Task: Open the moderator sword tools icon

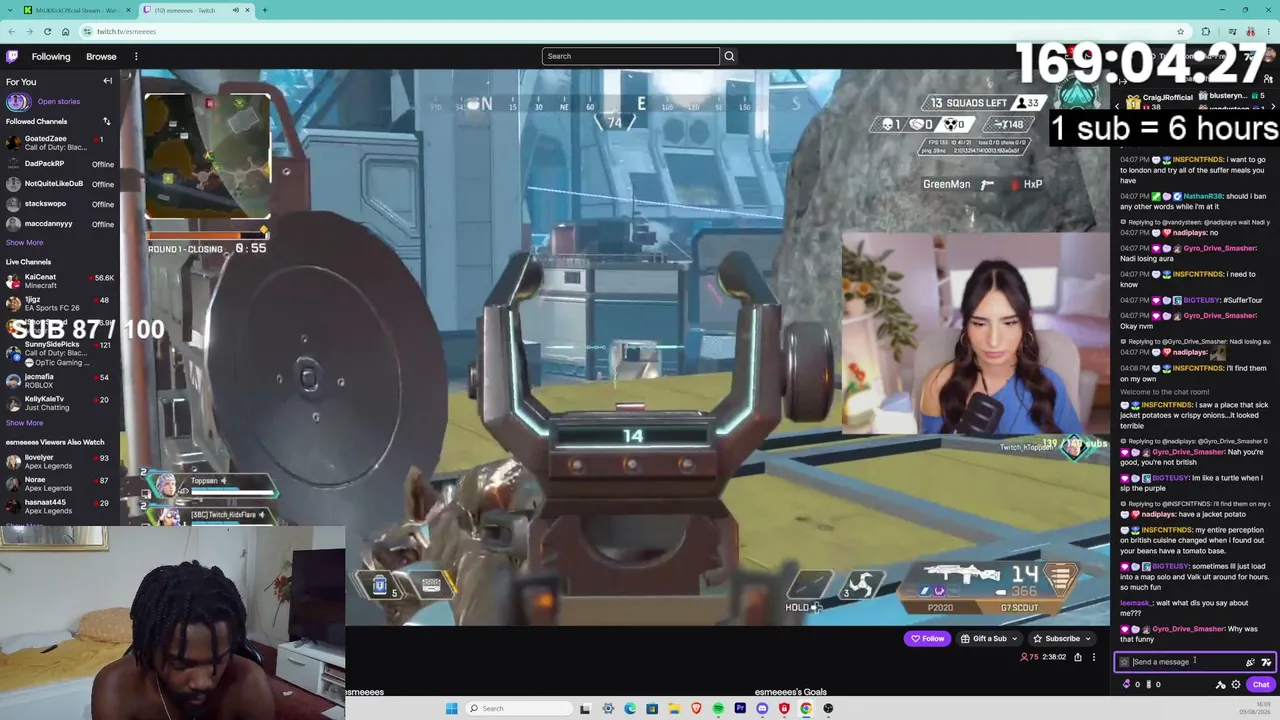Action: click(1220, 685)
